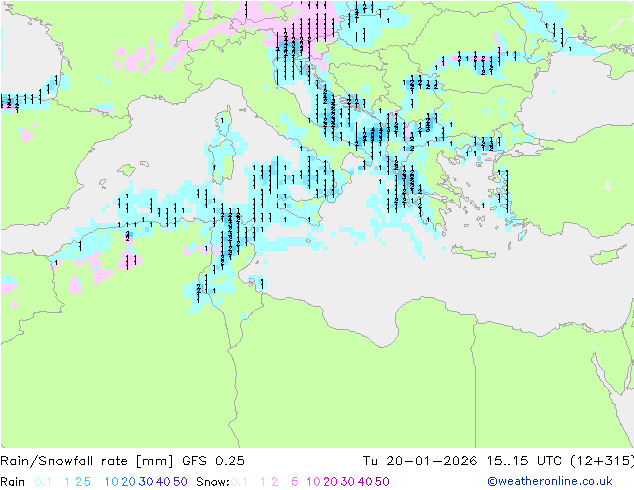Select snow legend value 10
Image resolution: width=634 pixels, height=490 pixels.
[313, 482]
